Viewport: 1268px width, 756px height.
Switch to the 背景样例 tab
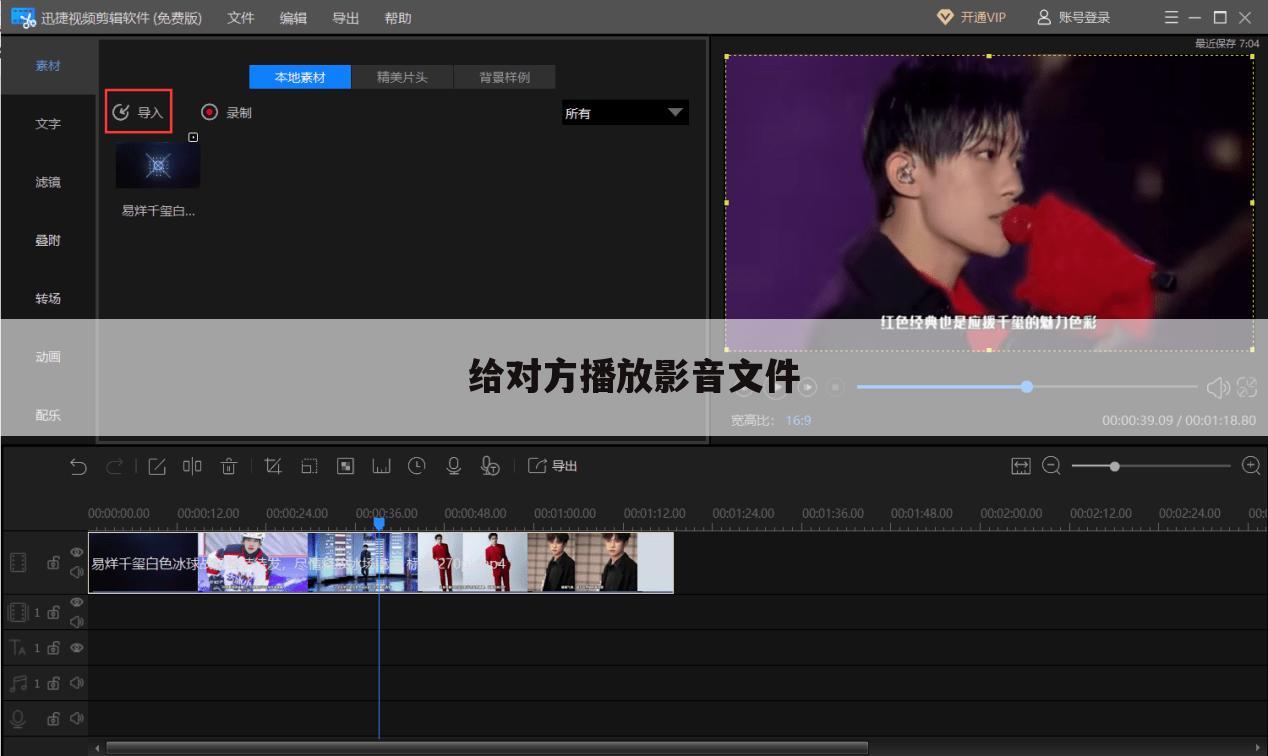coord(504,77)
